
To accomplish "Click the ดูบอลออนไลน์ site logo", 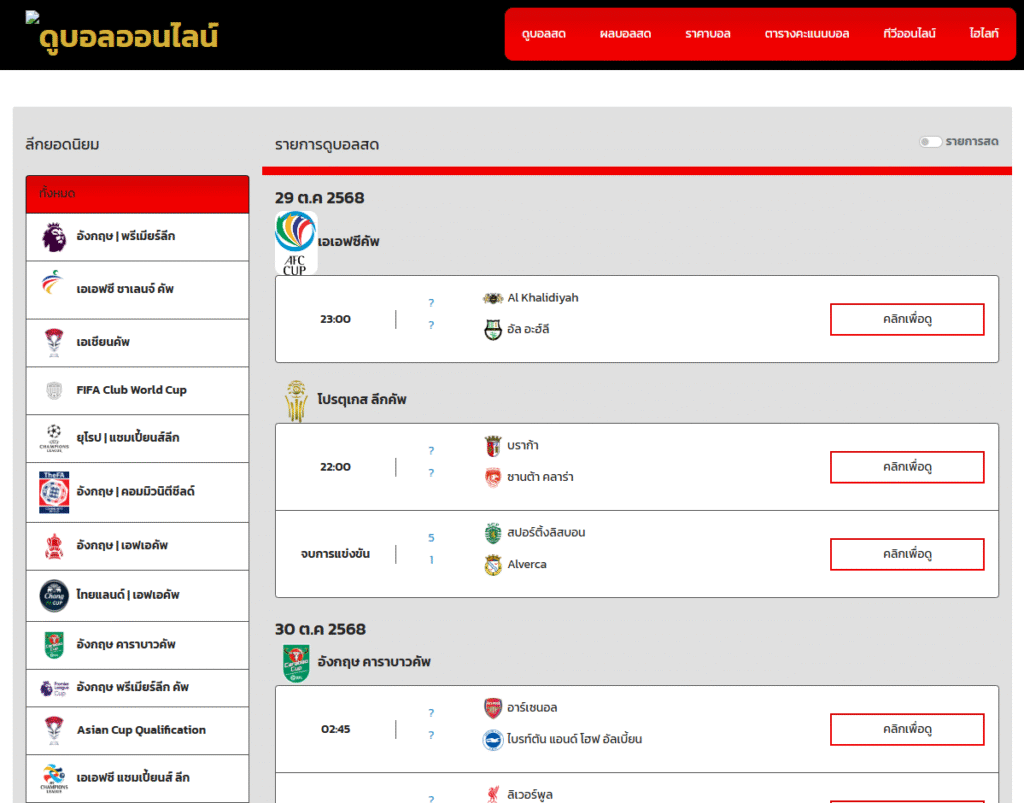I will pyautogui.click(x=123, y=36).
